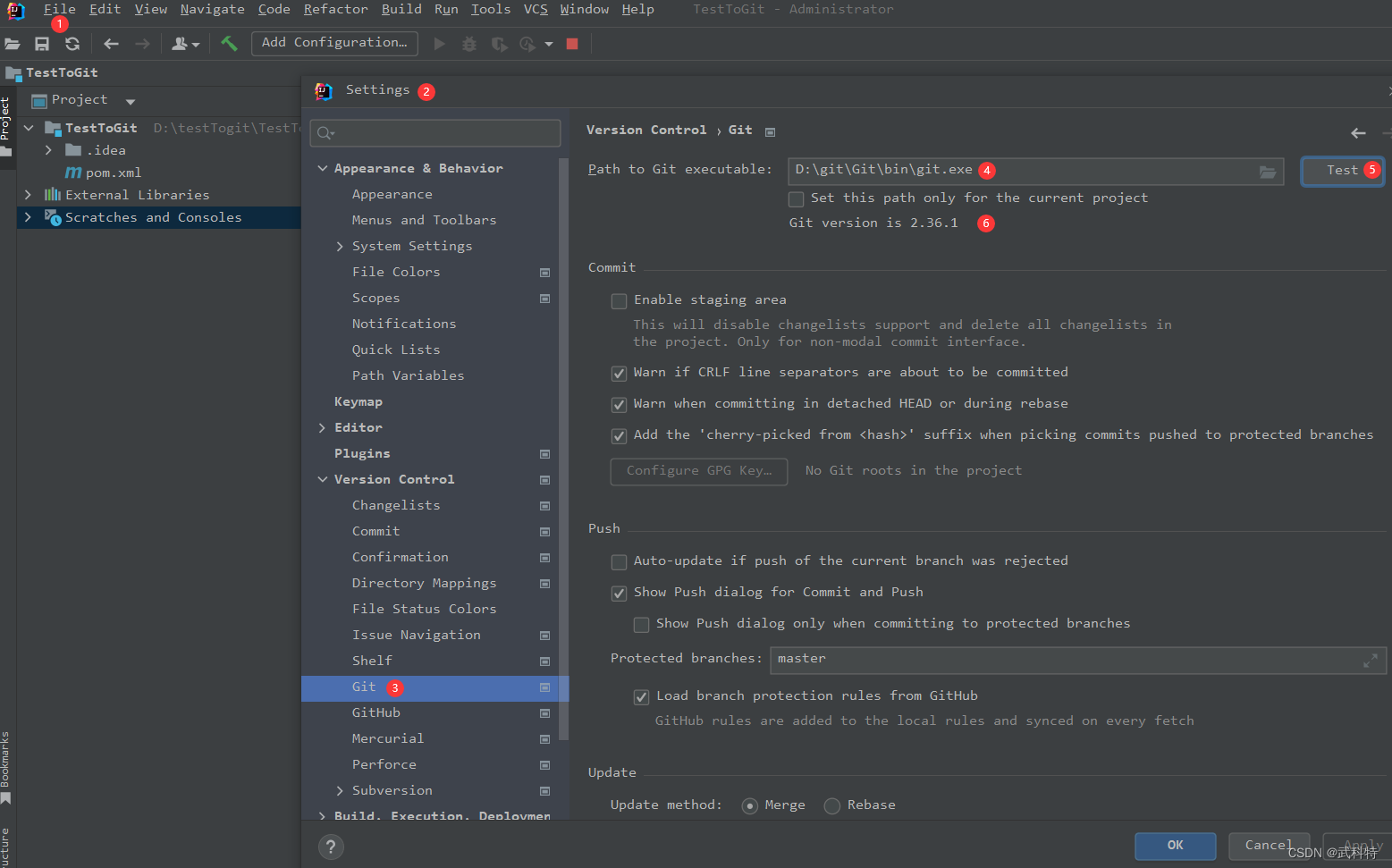Enable auto-update if push was rejected
Screen dimensions: 1392x868
point(619,561)
